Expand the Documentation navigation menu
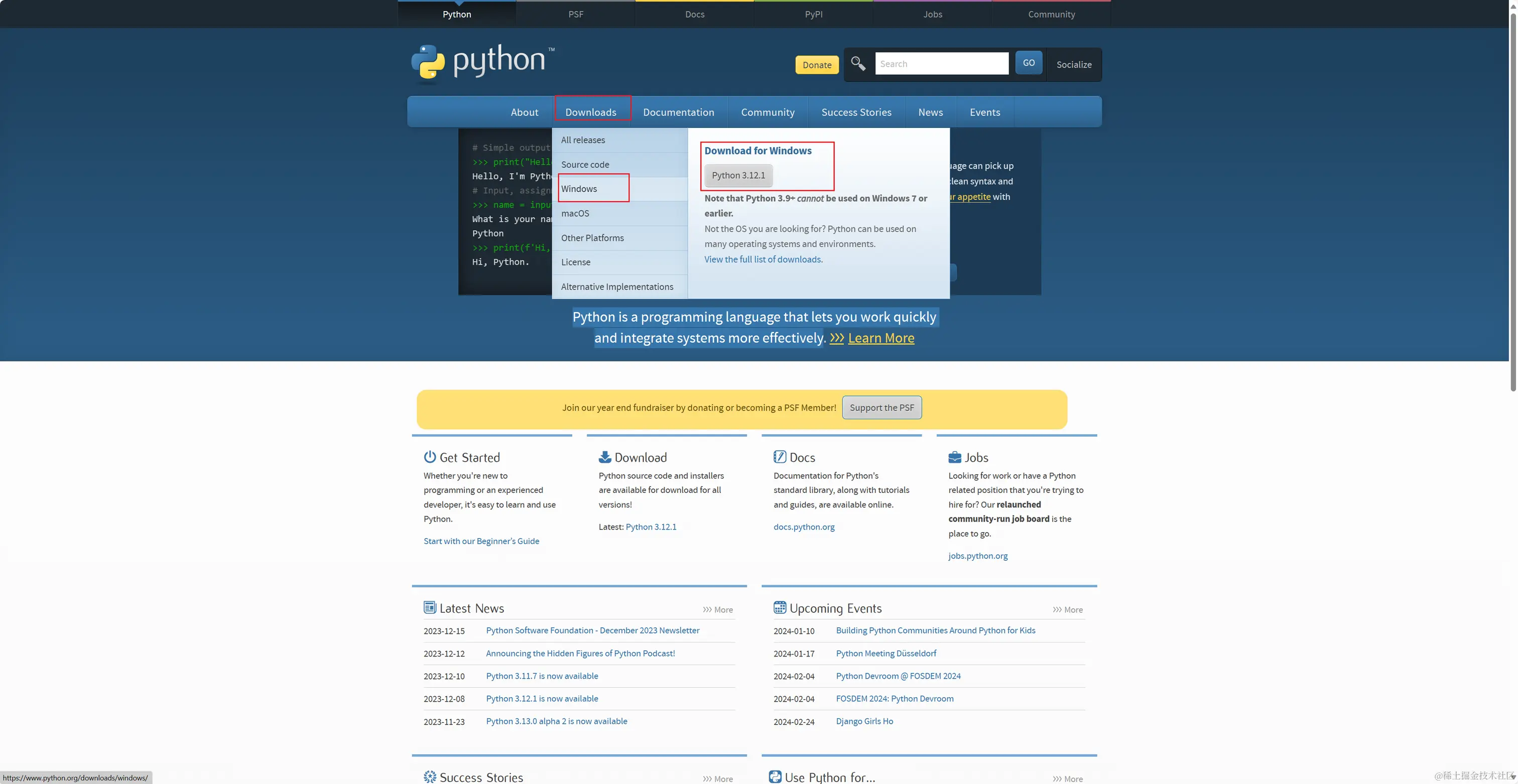This screenshot has height=784, width=1518. (x=678, y=112)
